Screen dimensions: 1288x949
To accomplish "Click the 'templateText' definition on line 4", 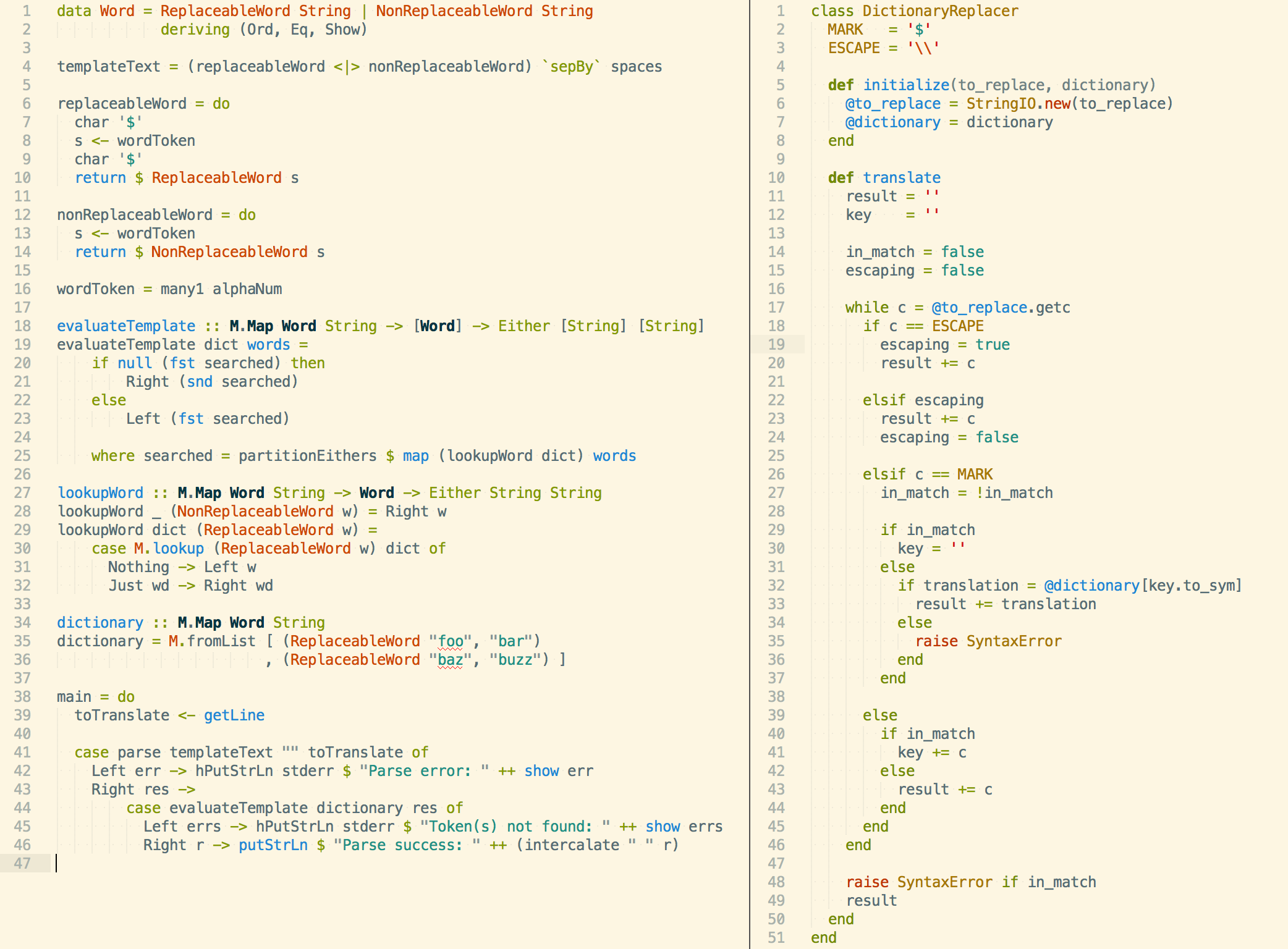I will (x=108, y=66).
